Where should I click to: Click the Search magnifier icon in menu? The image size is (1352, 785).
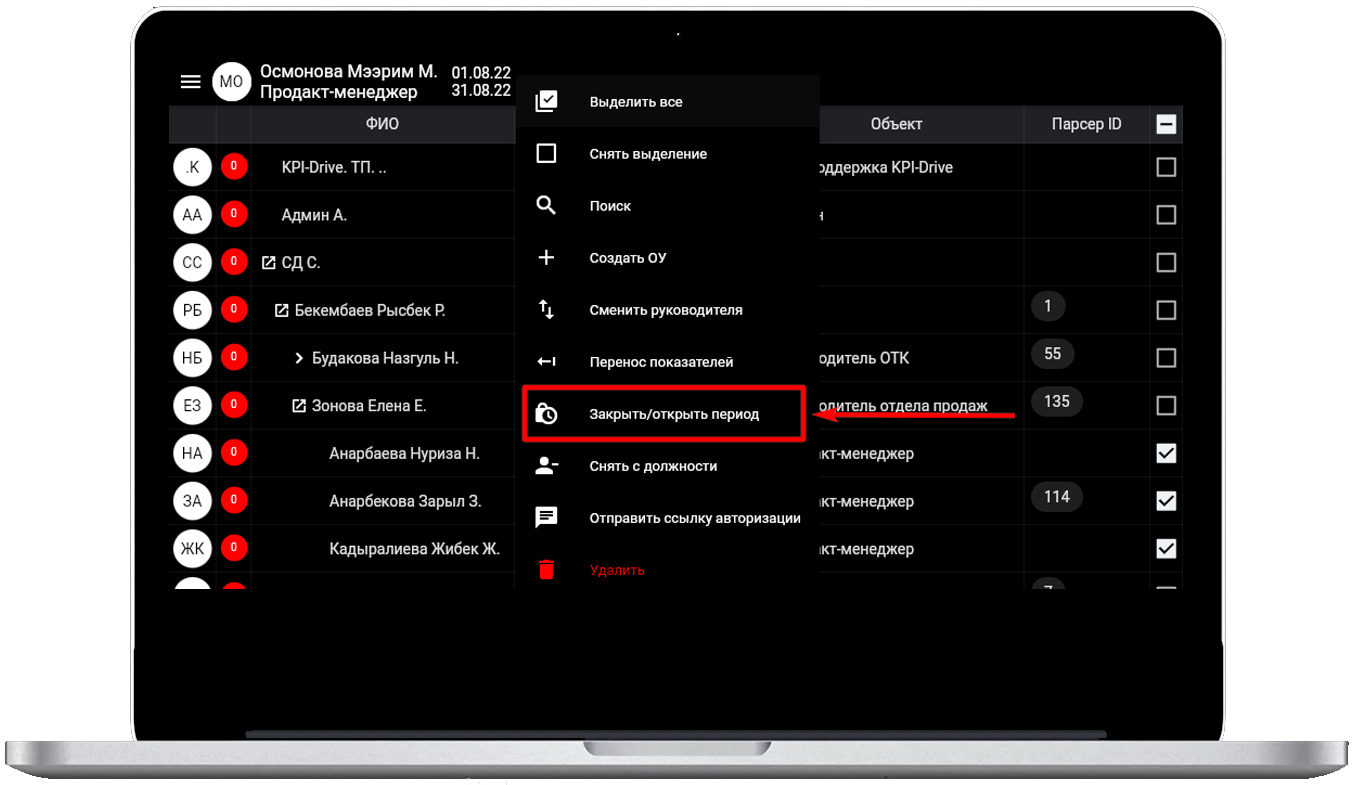click(x=546, y=206)
